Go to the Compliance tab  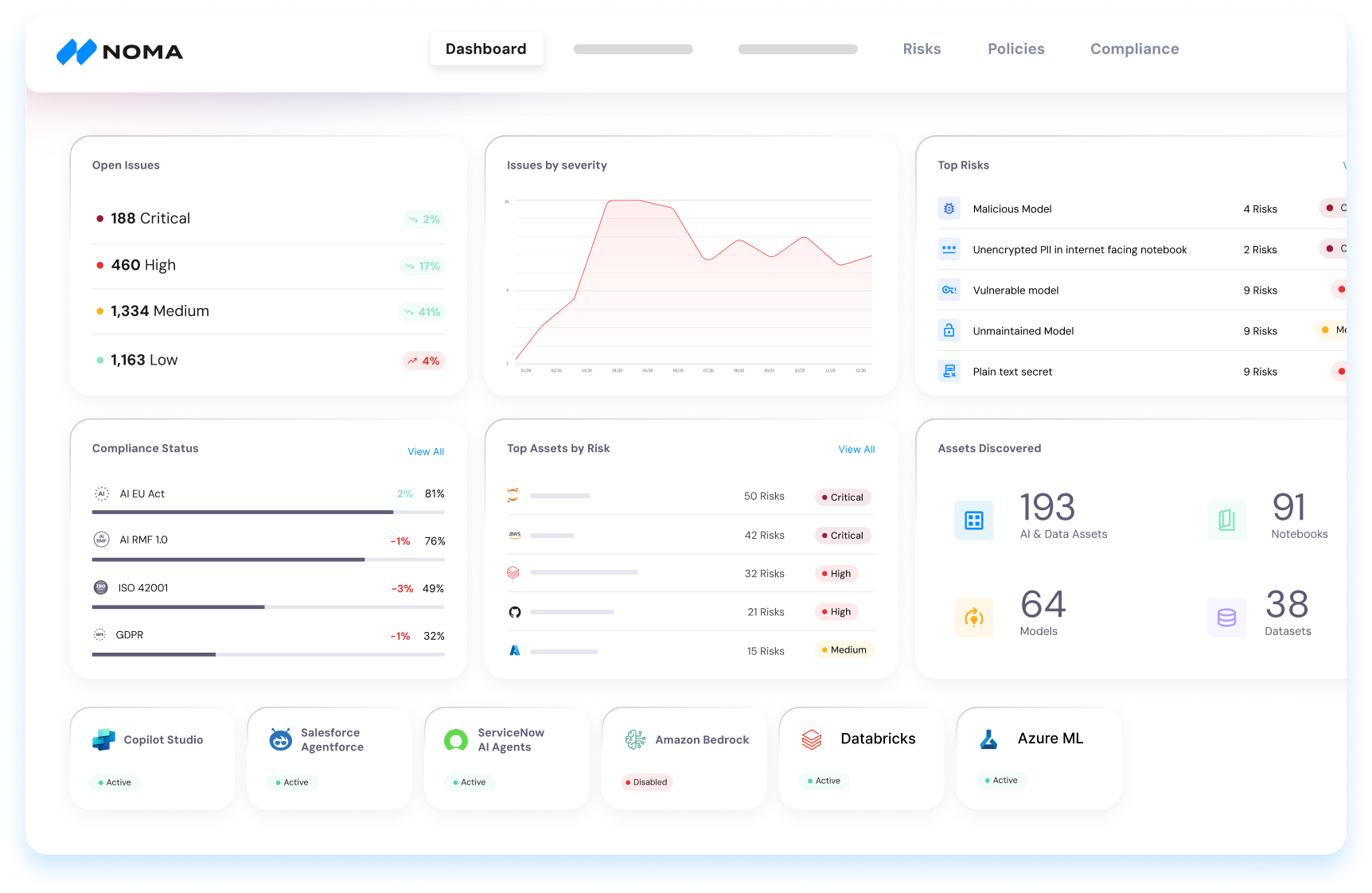(x=1134, y=49)
